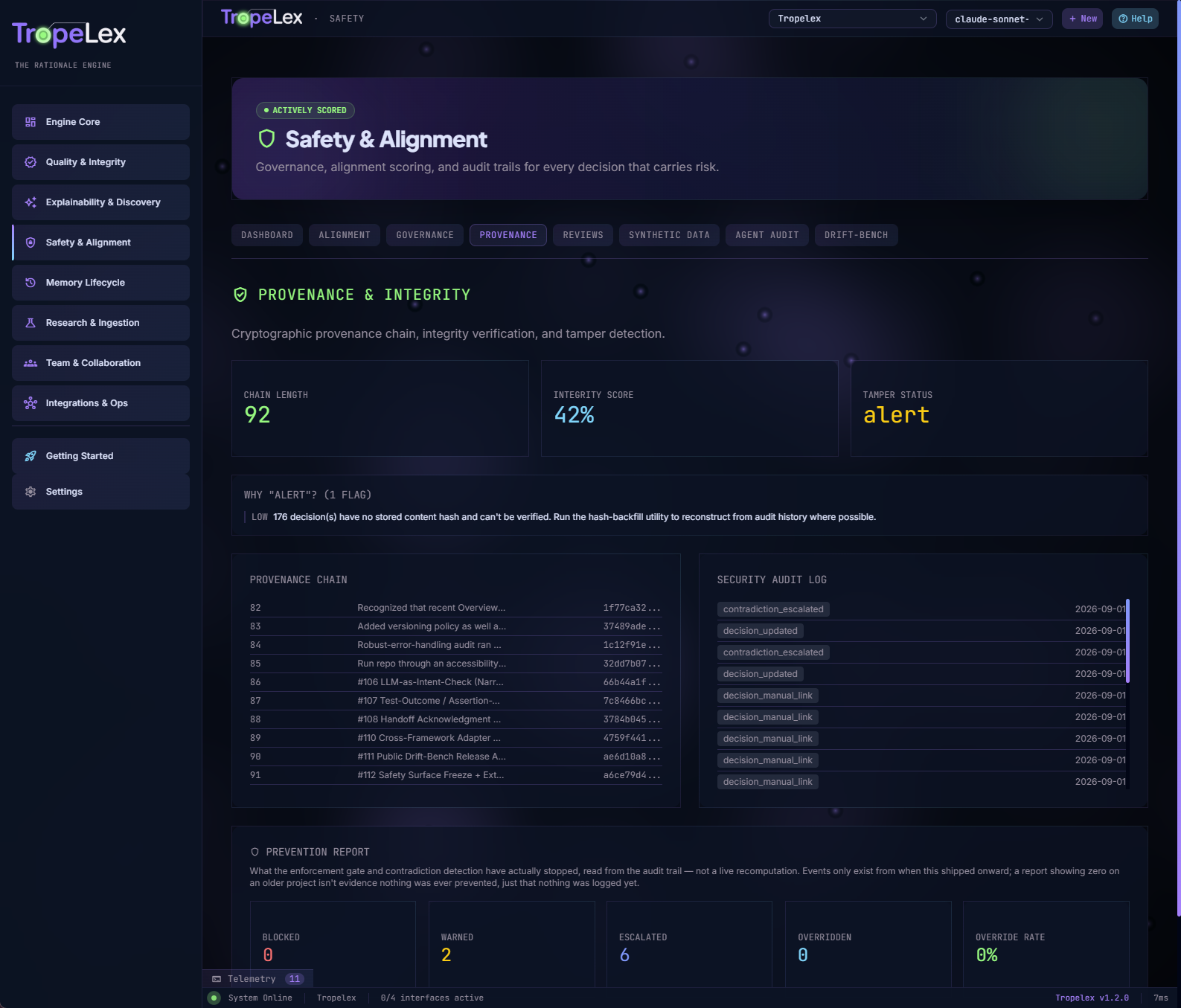Open Integrations & Ops in the sidebar

pyautogui.click(x=100, y=403)
